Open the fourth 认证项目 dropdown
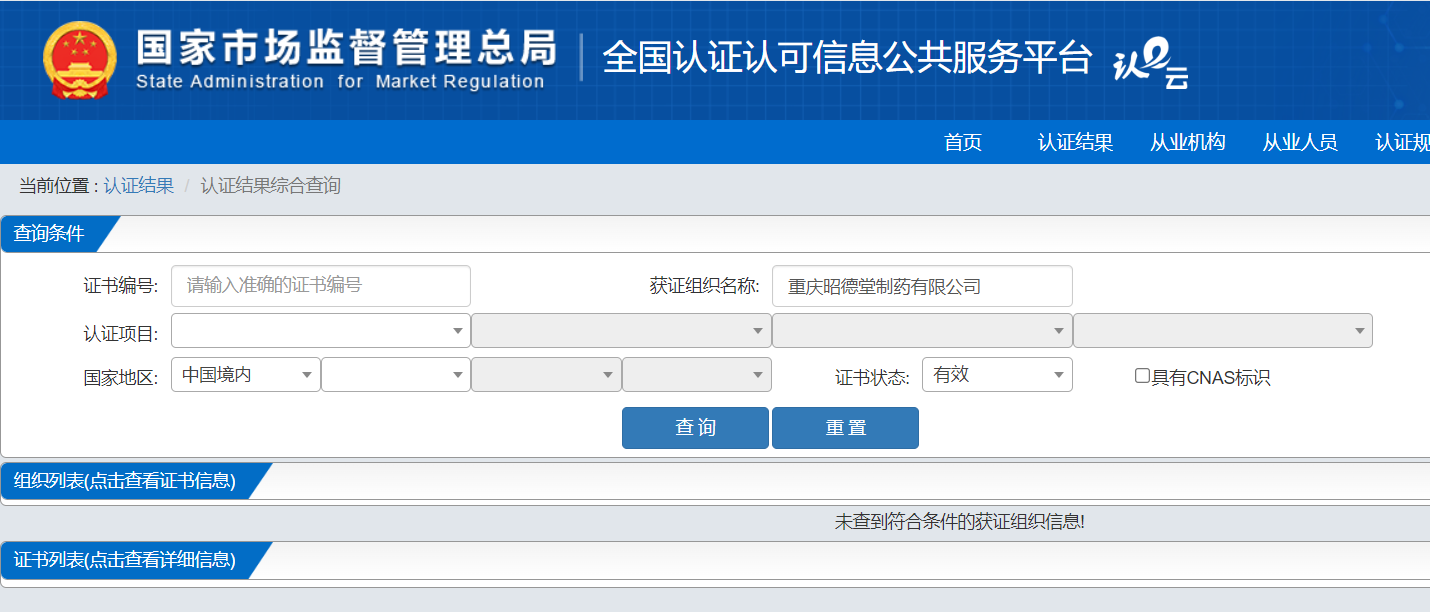 pos(1223,330)
